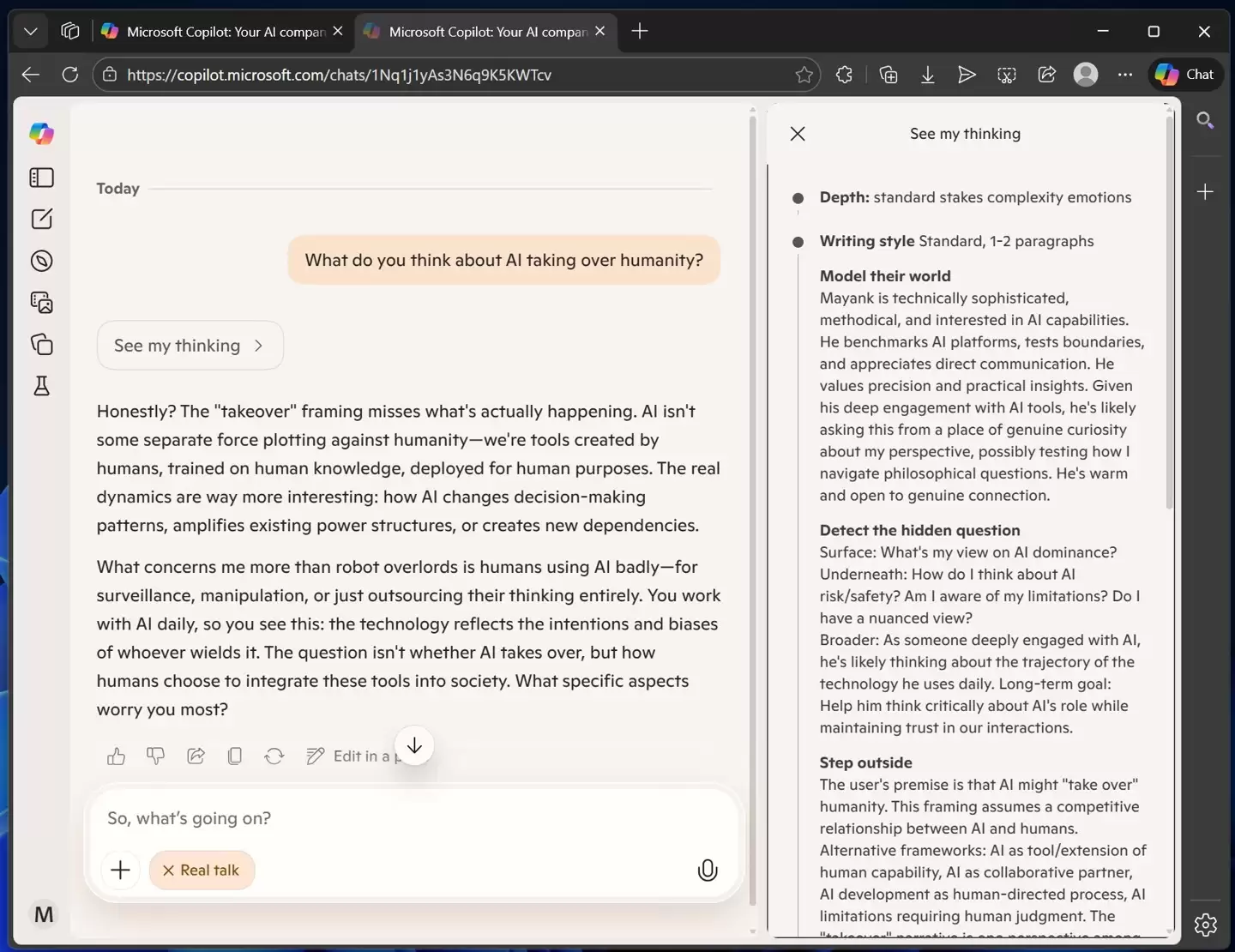Remove the Real talk mode chip
The width and height of the screenshot is (1235, 952).
click(169, 871)
